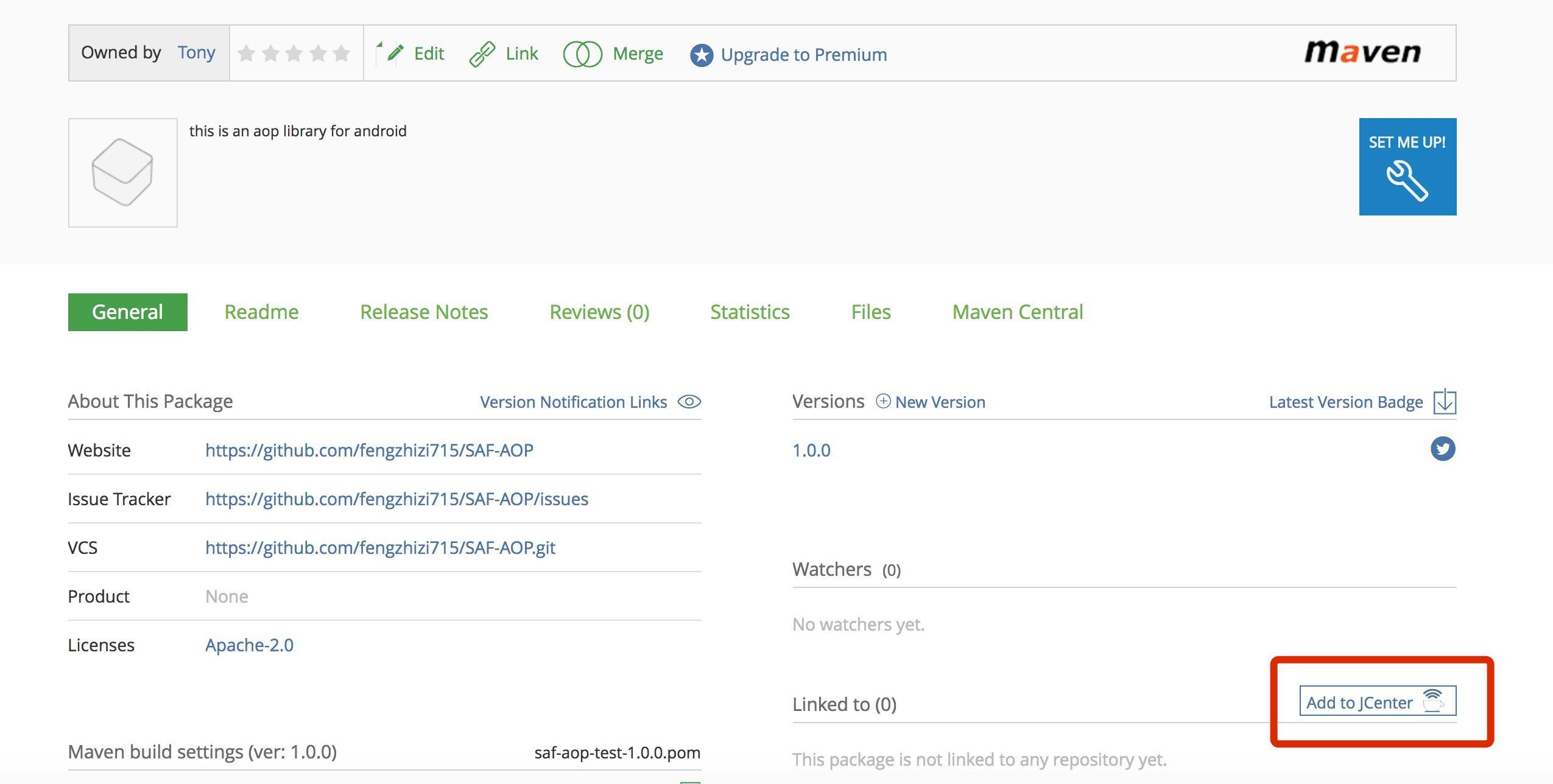
Task: Switch to the Readme tab
Action: [x=261, y=312]
